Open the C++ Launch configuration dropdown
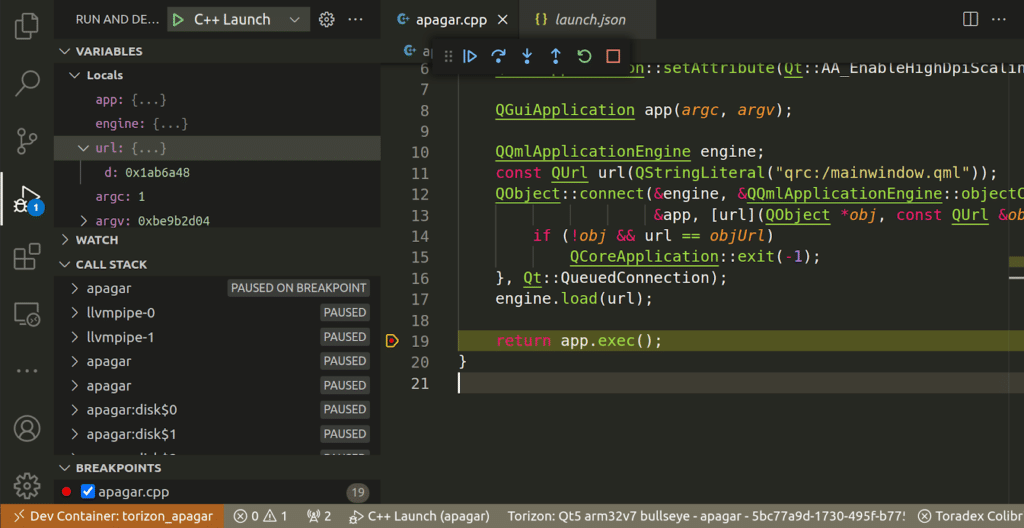Viewport: 1024px width, 528px height. (294, 19)
